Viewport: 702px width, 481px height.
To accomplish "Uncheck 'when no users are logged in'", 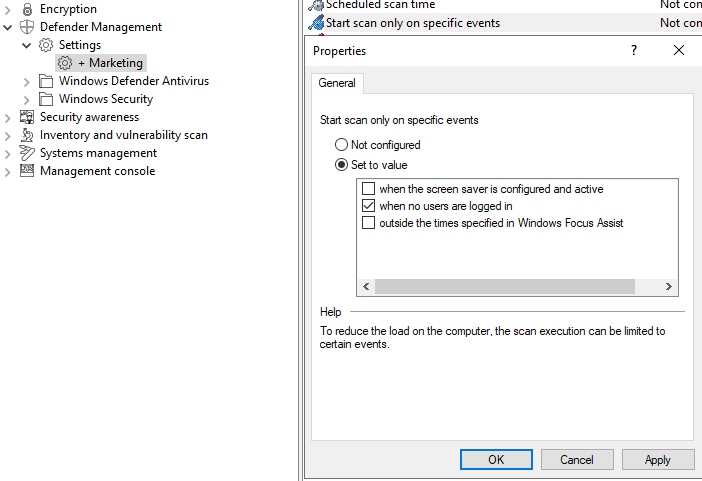I will click(369, 206).
